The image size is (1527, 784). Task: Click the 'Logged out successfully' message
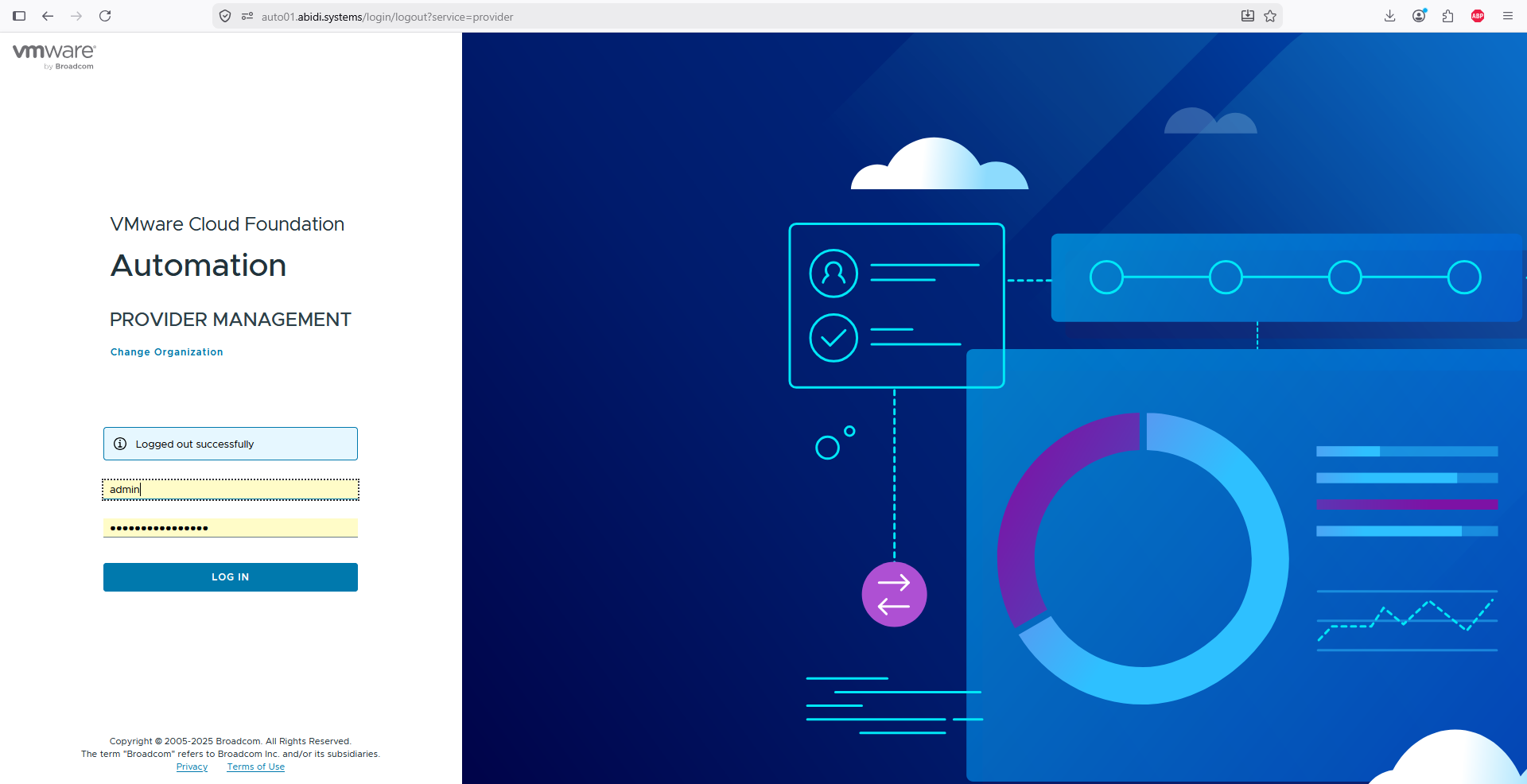(x=195, y=444)
